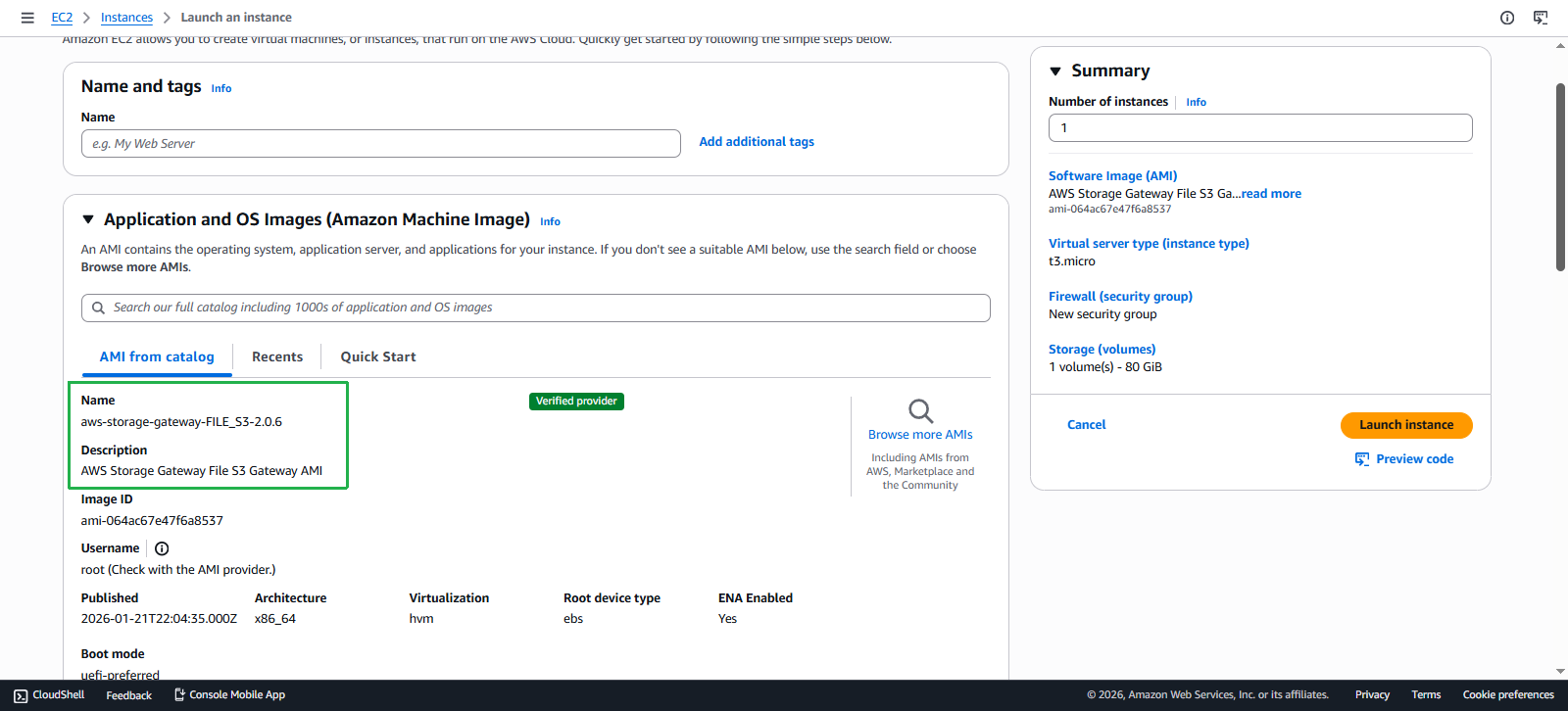Image resolution: width=1568 pixels, height=711 pixels.
Task: Click the scroll down arrow of page scrollbar
Action: click(1560, 672)
